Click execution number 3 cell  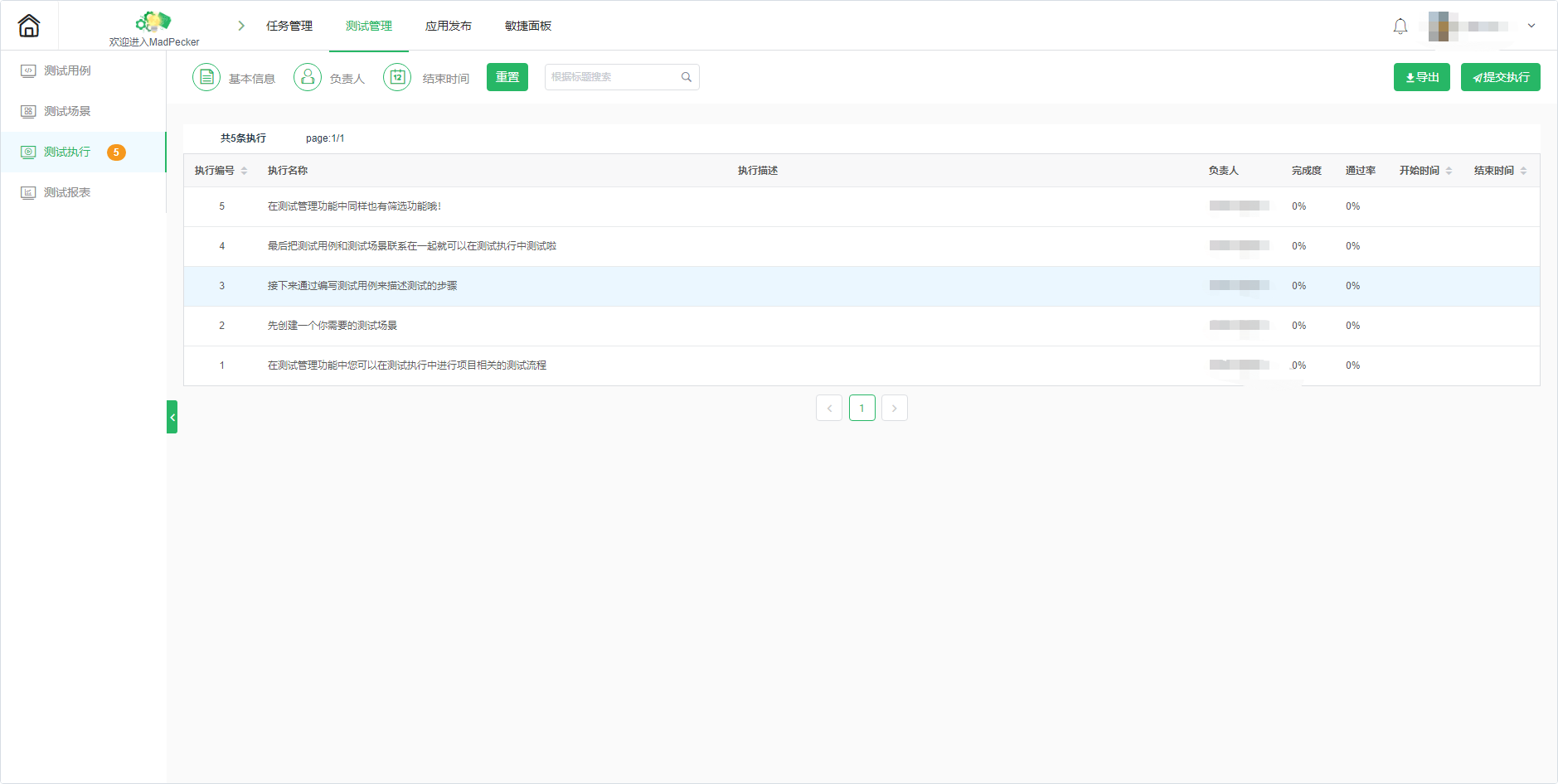[x=221, y=286]
